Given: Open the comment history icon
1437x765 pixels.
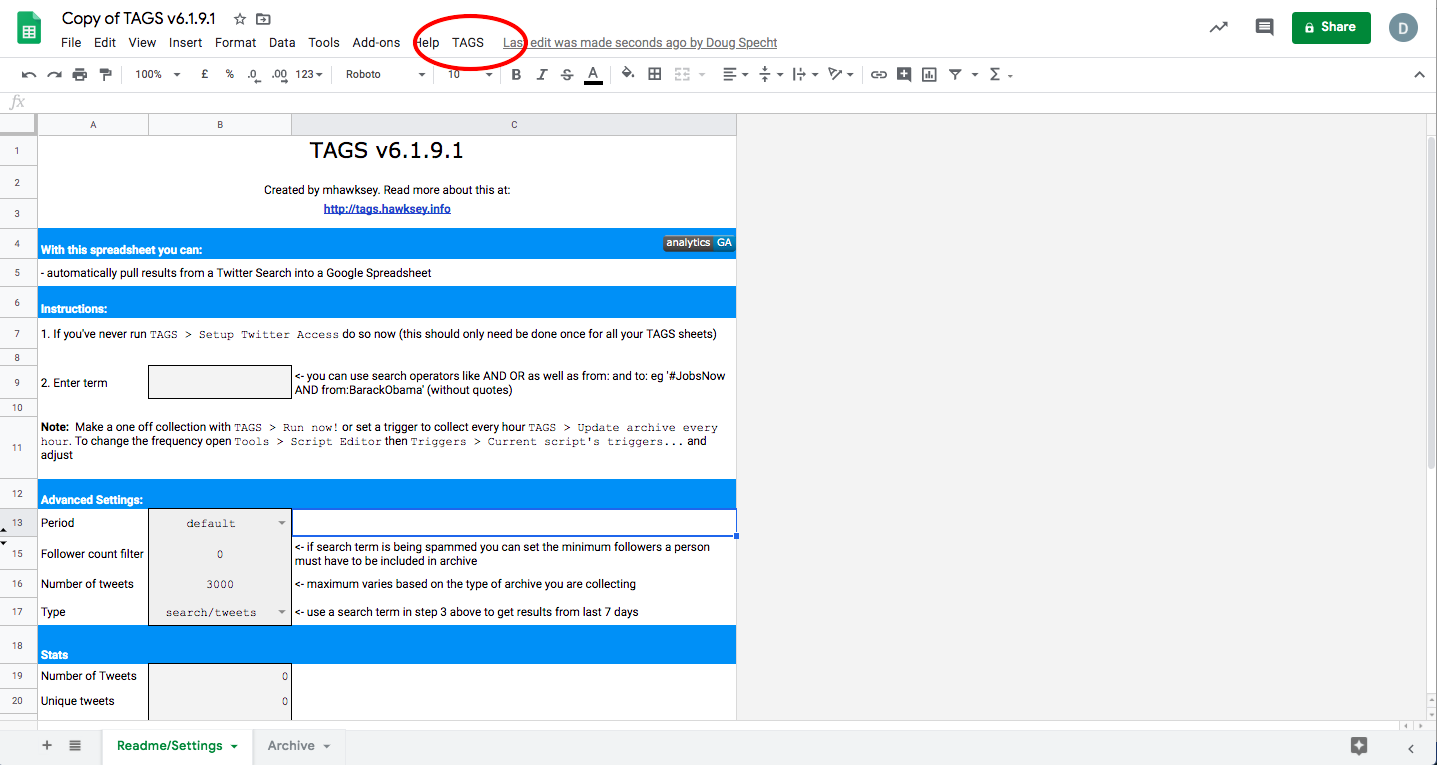Looking at the screenshot, I should point(1264,27).
